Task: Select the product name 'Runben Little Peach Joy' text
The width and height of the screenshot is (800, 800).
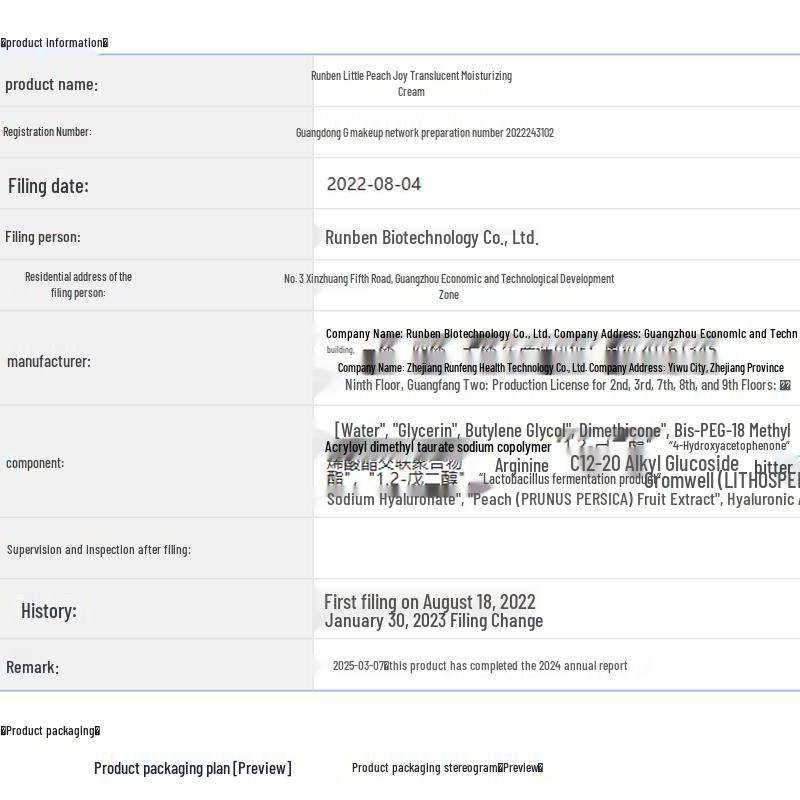Action: click(359, 76)
